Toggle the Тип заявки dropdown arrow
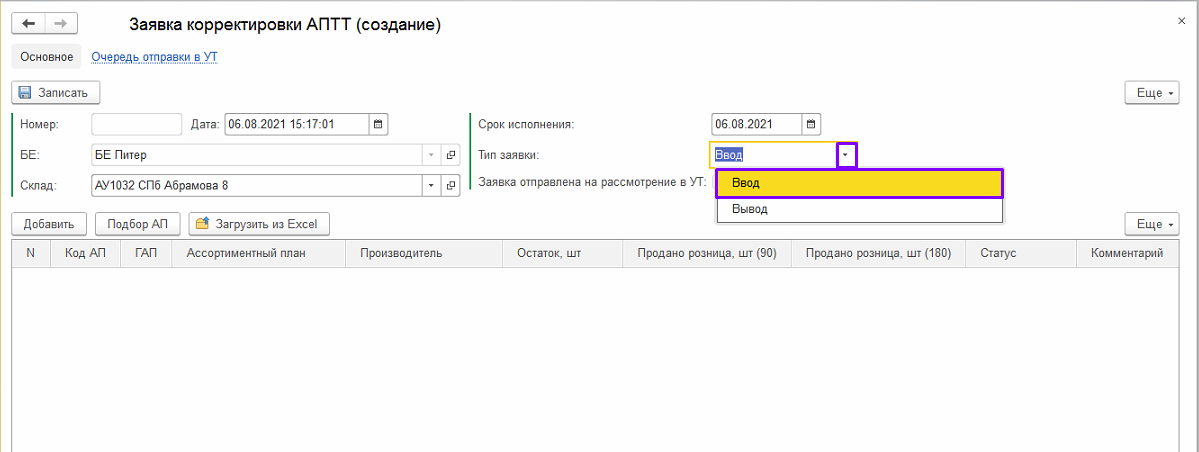1199x452 pixels. [x=846, y=155]
